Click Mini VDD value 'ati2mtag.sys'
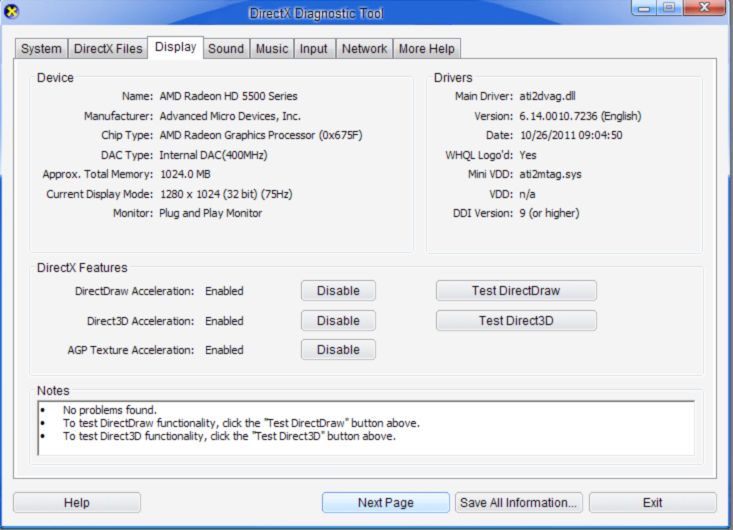The image size is (733, 530). 550,174
